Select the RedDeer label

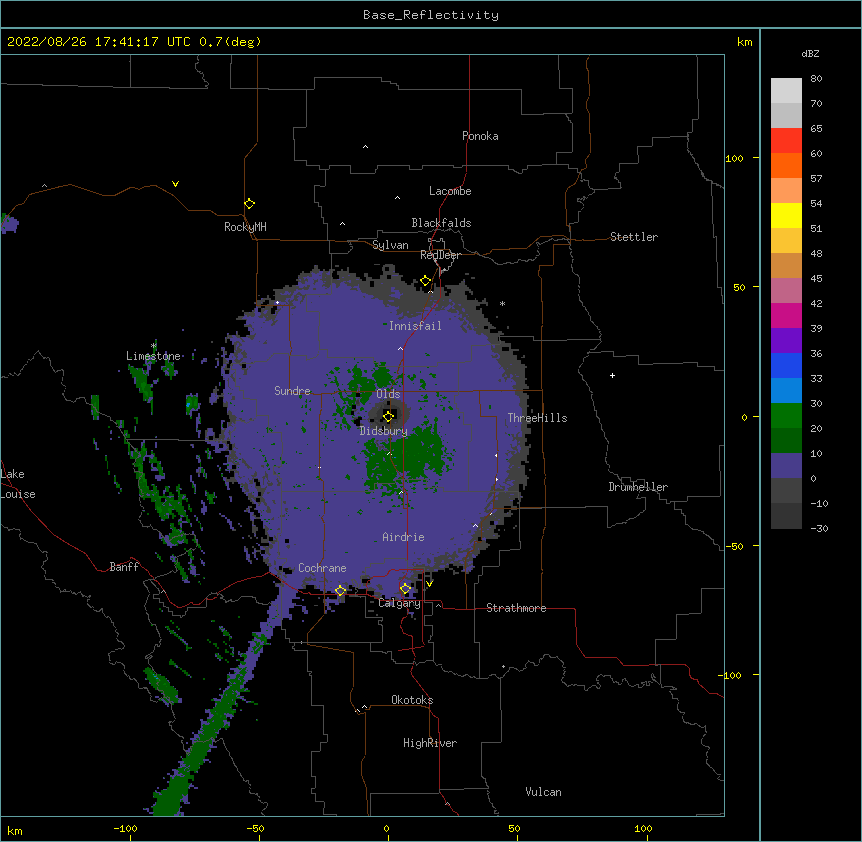click(440, 255)
